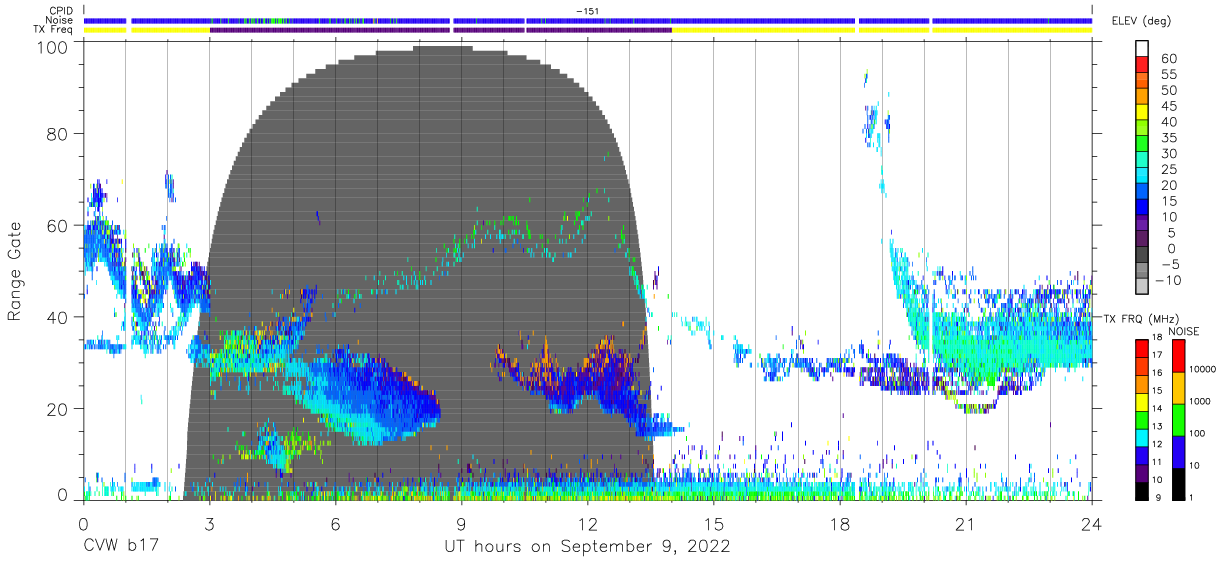Screen dimensions: 1228x567
Task: Click ELEV colorbar value '-5'
Action: pos(1169,264)
